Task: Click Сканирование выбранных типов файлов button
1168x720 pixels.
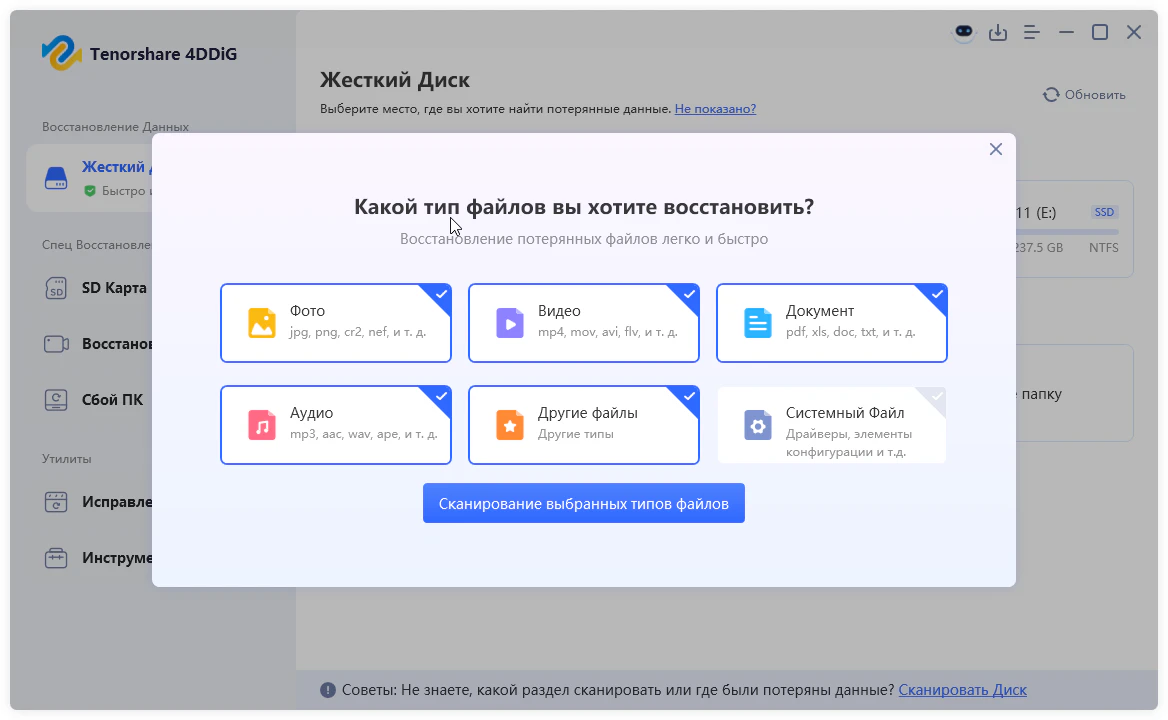Action: click(x=583, y=503)
